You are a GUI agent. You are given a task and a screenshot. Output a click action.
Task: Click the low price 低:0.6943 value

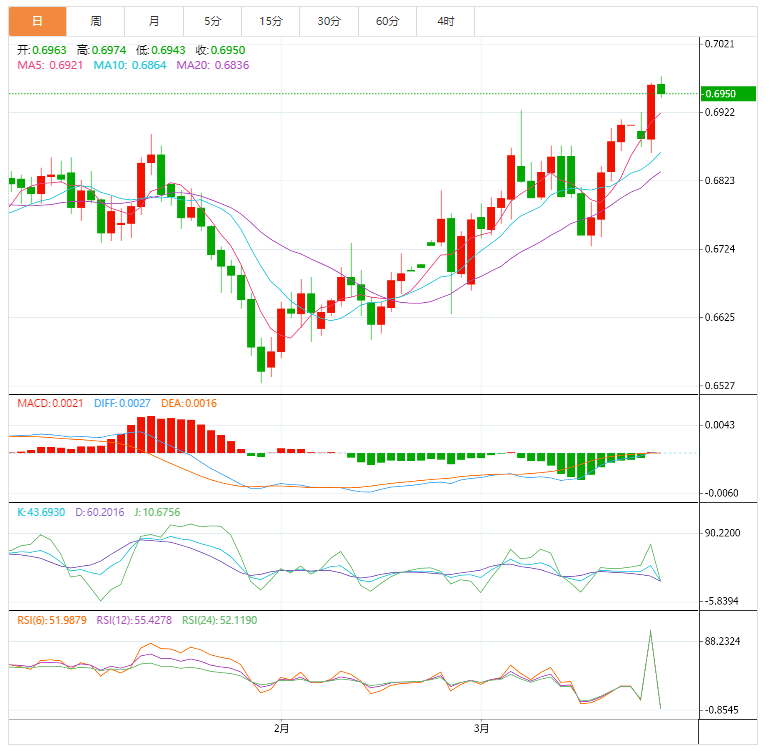coord(161,50)
